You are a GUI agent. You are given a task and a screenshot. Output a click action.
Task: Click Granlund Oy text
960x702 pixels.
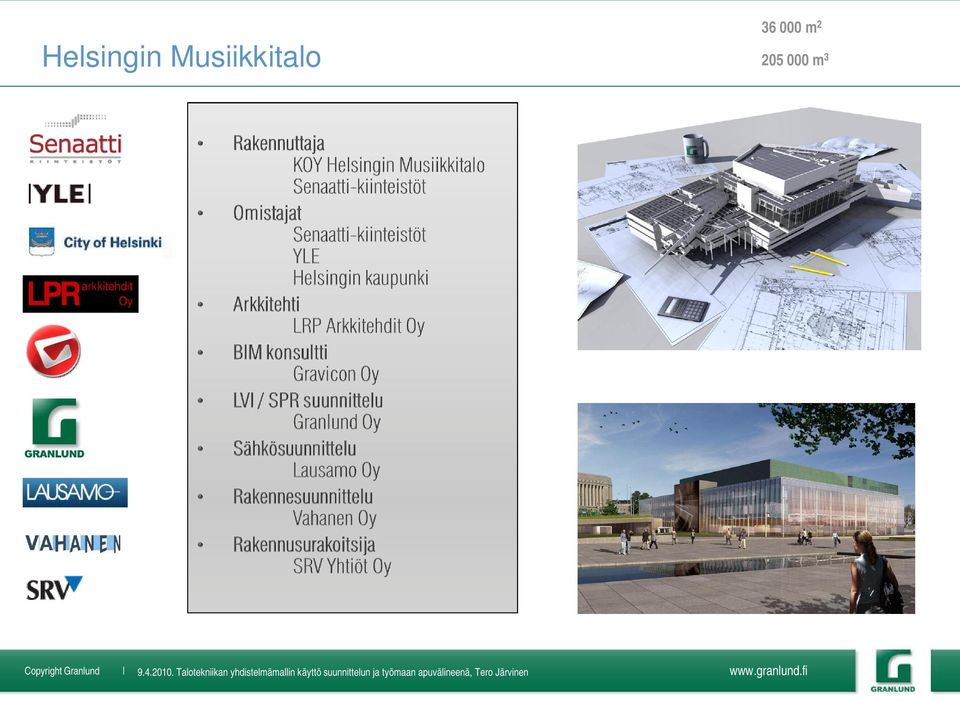click(x=337, y=422)
